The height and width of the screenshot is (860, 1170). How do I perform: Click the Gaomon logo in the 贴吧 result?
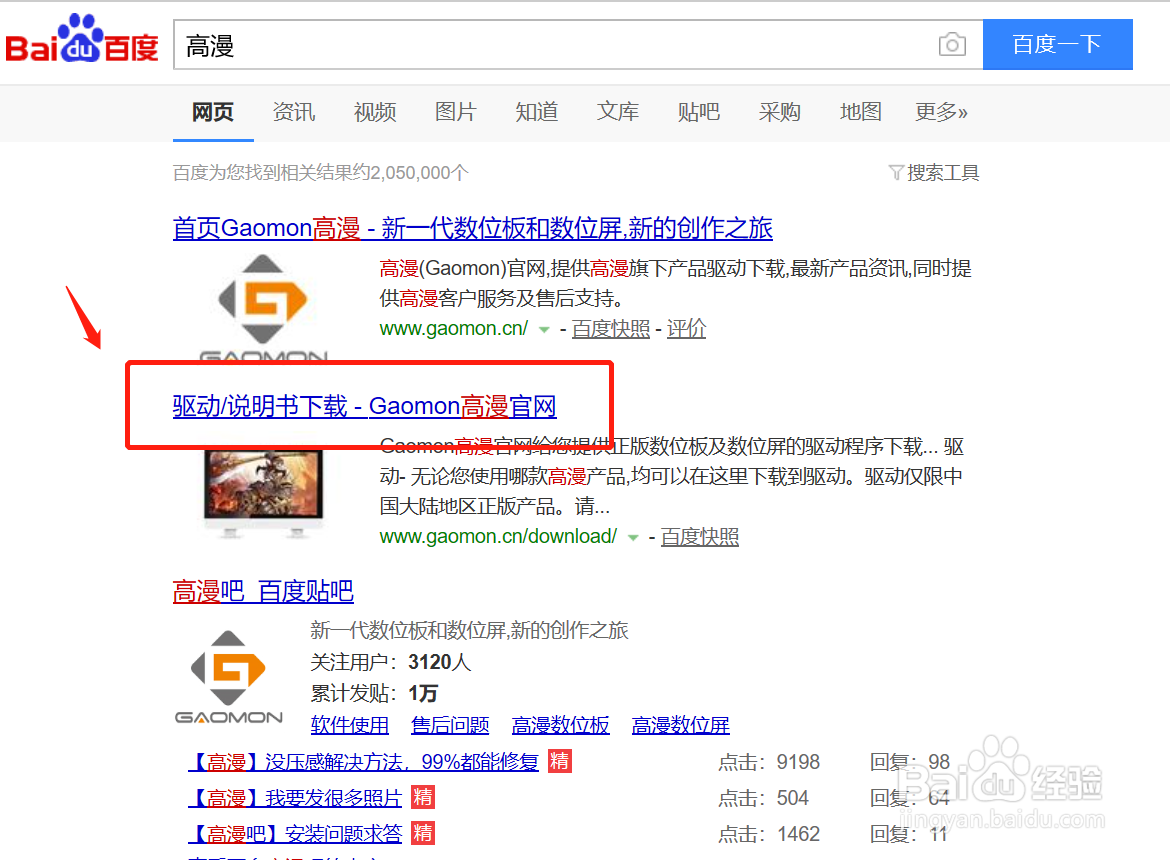[228, 677]
